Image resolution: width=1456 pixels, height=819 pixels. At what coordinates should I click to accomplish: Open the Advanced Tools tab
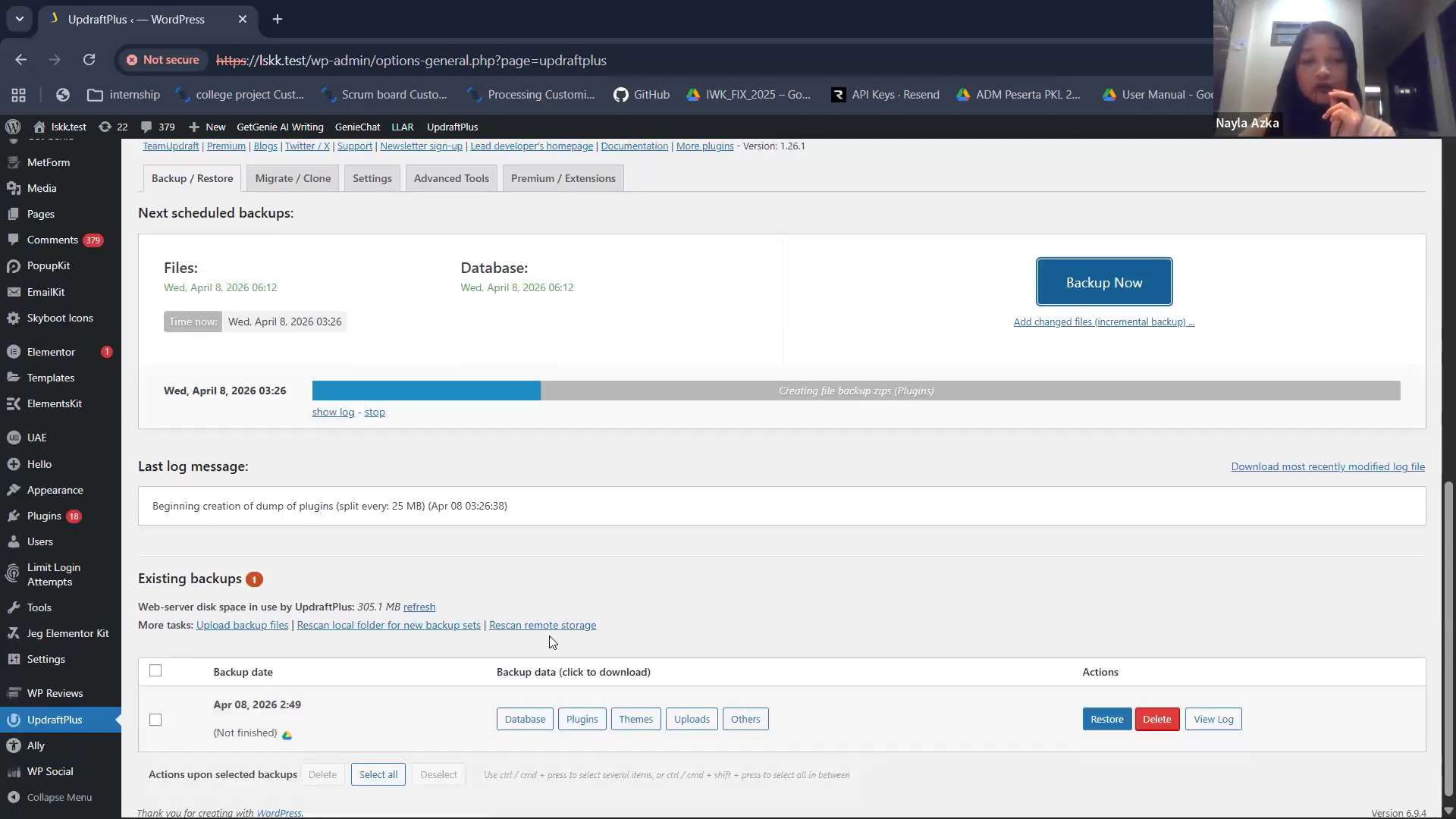451,178
